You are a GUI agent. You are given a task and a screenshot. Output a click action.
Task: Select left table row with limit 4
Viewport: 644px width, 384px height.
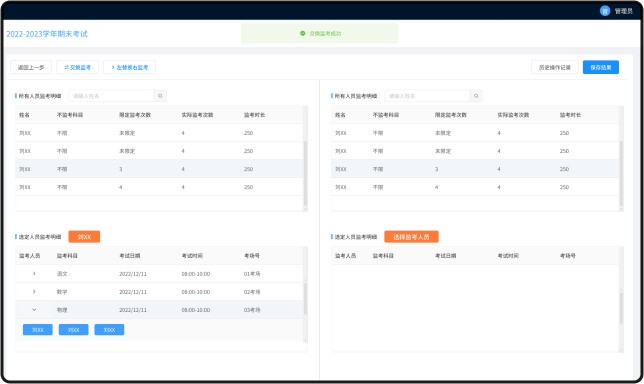(x=159, y=187)
